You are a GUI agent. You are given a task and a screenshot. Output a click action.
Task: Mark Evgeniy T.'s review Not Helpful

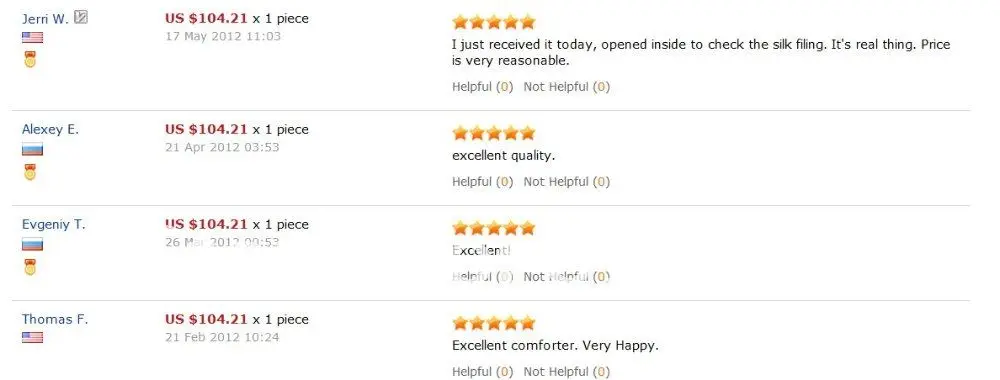pyautogui.click(x=566, y=277)
